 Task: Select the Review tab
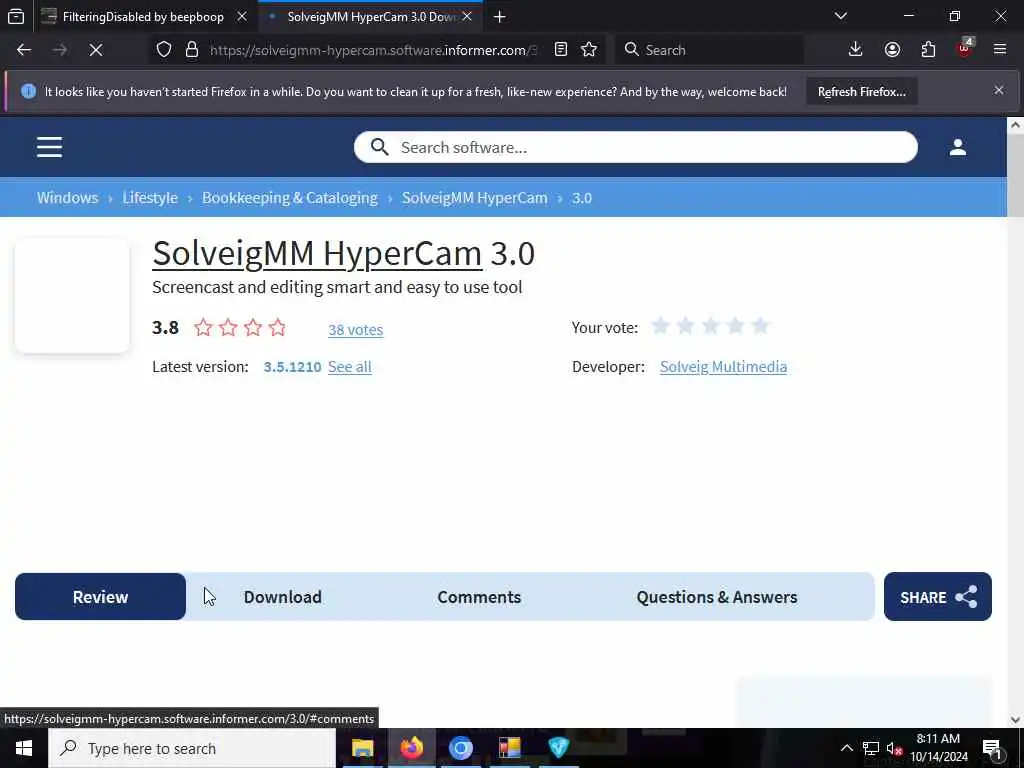(x=101, y=597)
